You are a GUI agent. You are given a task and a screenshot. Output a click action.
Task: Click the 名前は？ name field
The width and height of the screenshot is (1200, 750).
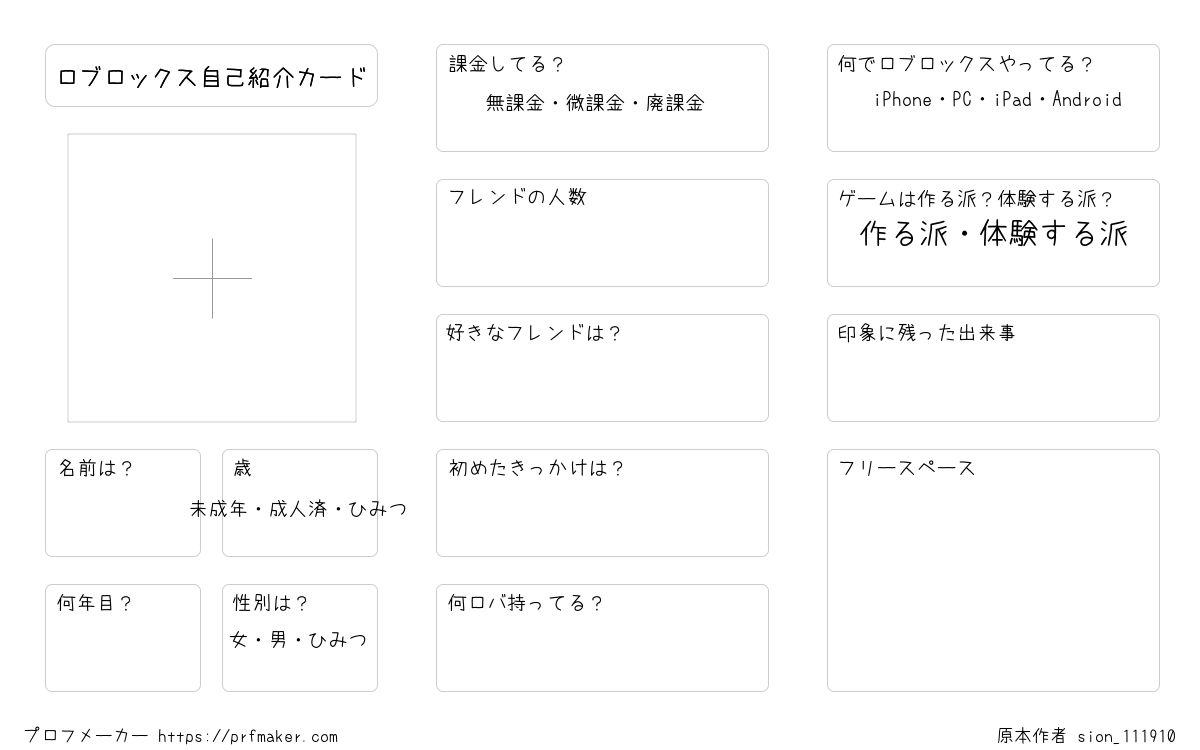[123, 503]
